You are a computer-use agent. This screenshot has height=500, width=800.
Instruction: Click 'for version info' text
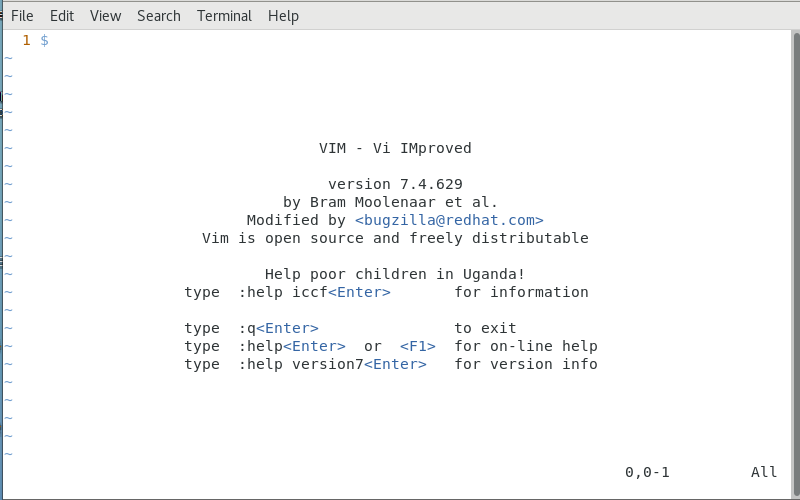point(526,364)
